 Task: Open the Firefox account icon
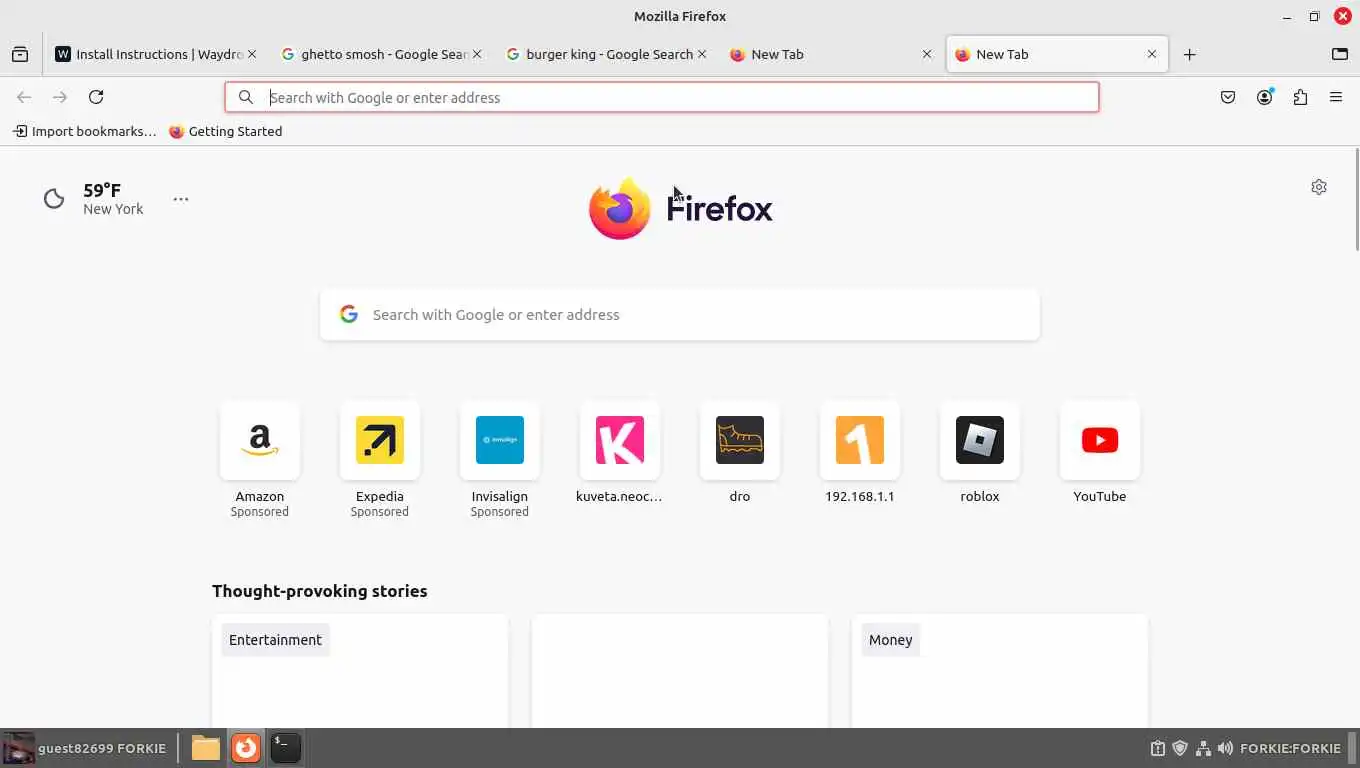coord(1265,97)
